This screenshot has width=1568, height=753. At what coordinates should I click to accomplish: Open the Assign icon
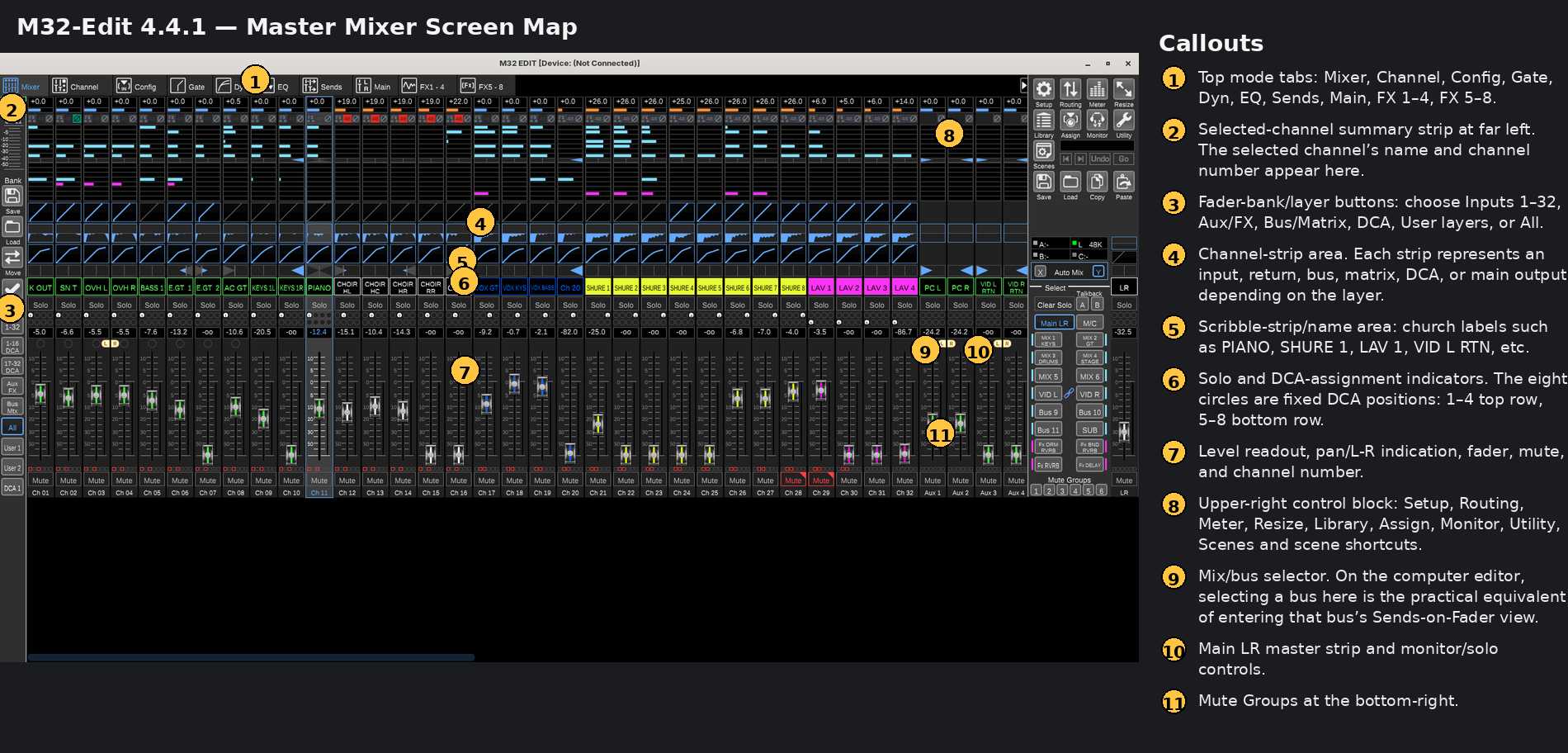coord(1070,121)
